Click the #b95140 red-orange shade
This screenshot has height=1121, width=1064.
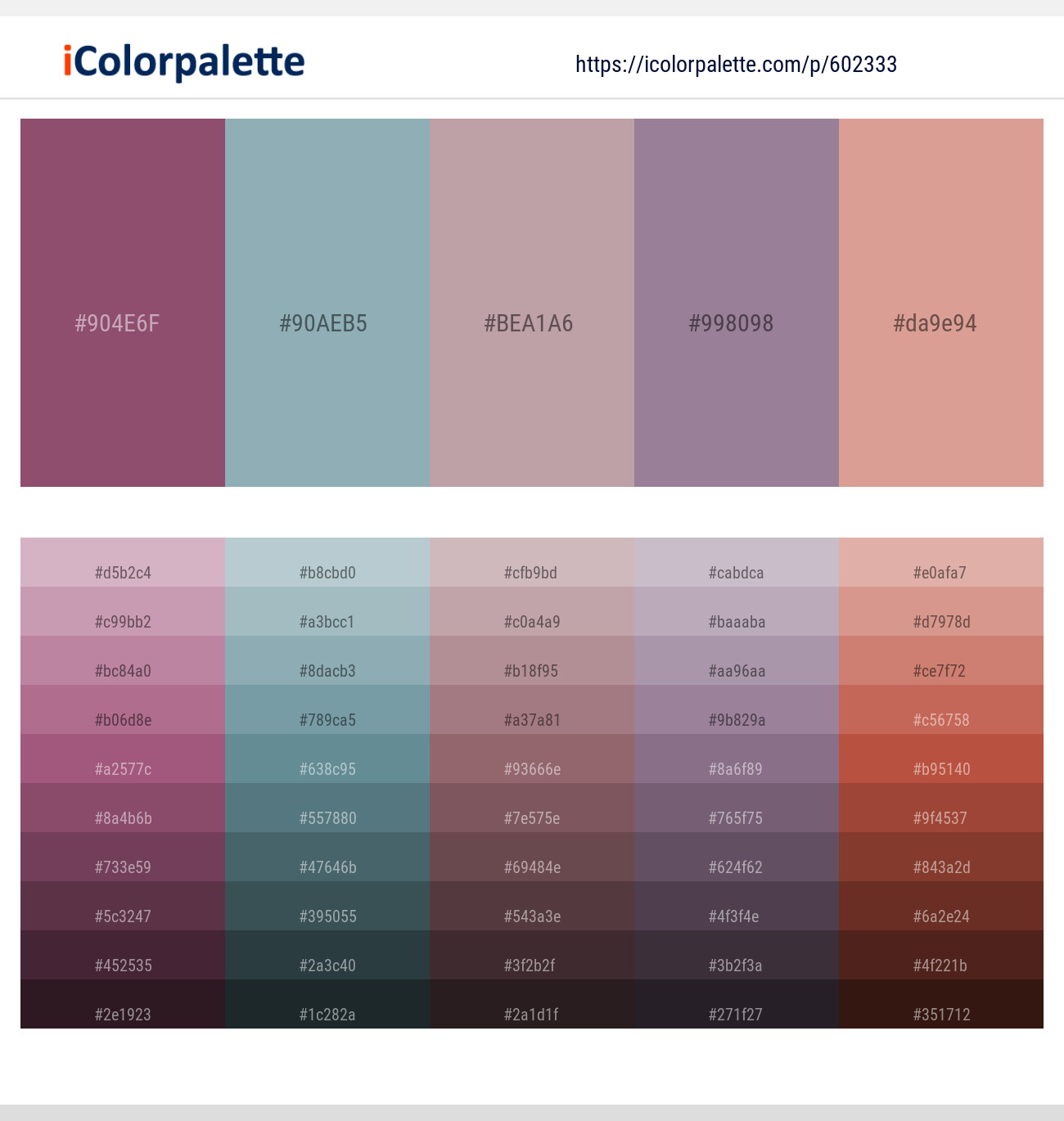941,759
